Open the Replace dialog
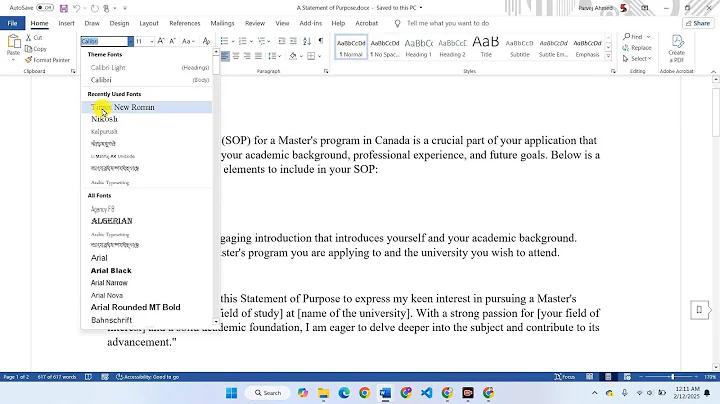This screenshot has width=720, height=404. [x=637, y=48]
